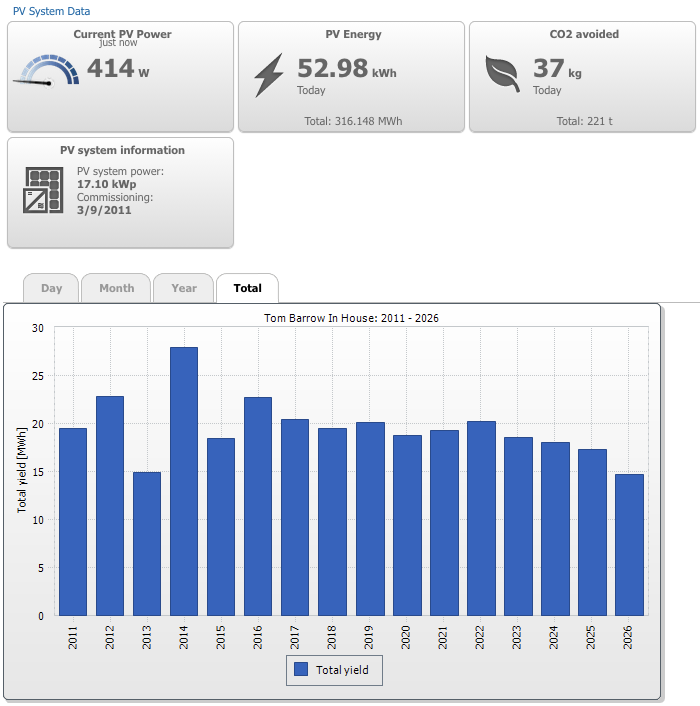Click the 2015 yield bar

[221, 527]
